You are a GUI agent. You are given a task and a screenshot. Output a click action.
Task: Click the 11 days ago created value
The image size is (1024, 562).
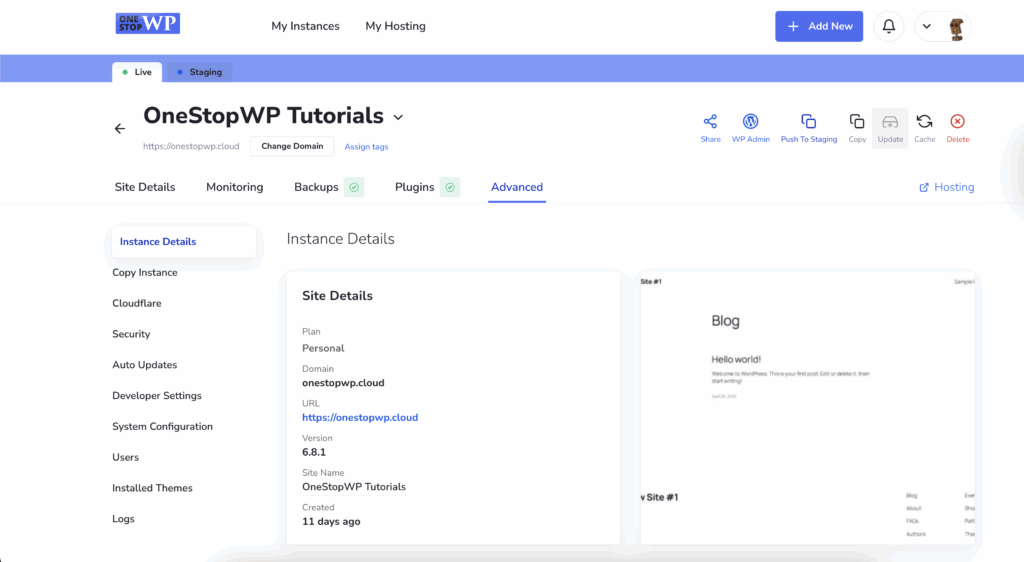331,522
